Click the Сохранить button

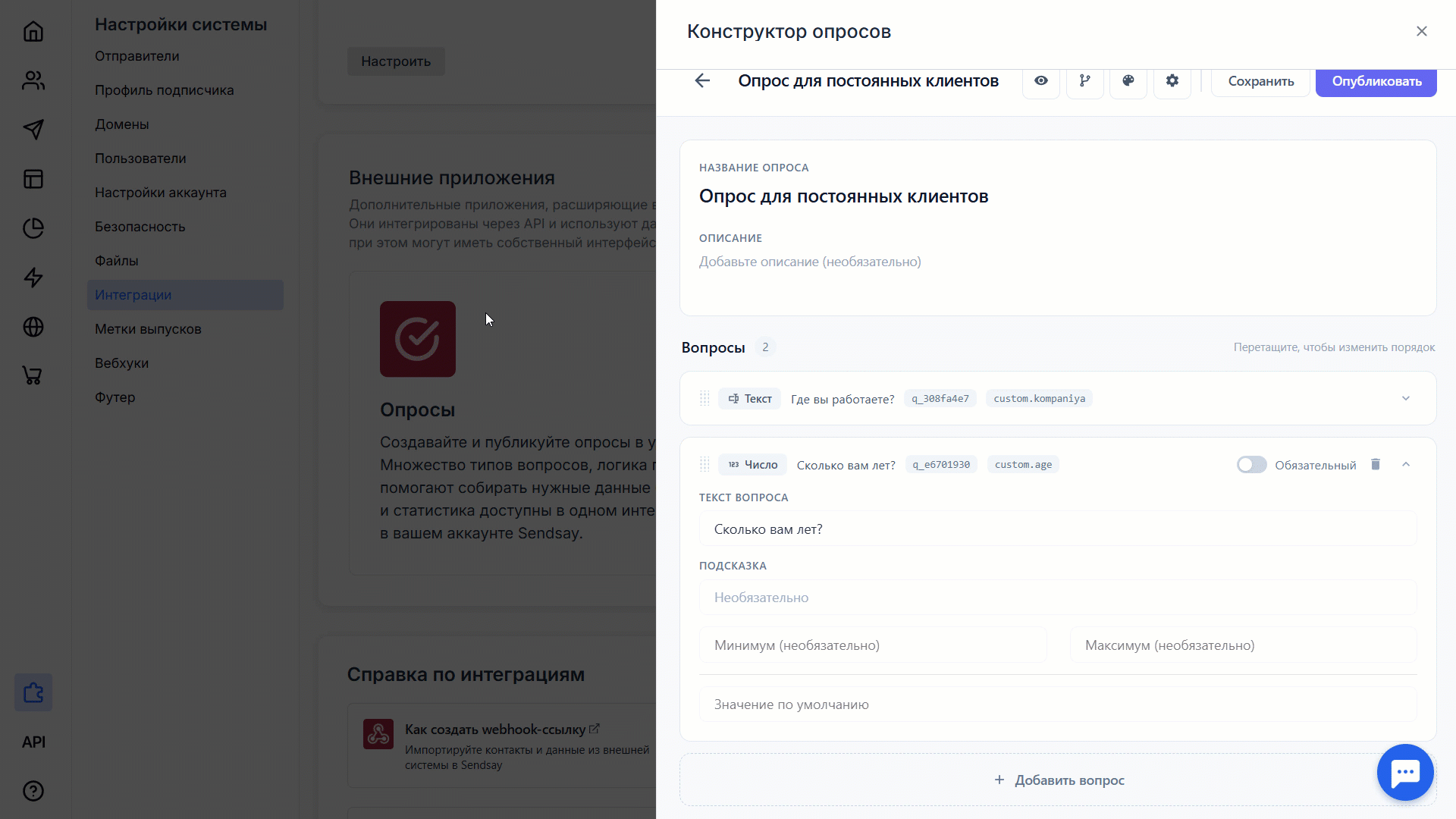tap(1260, 81)
